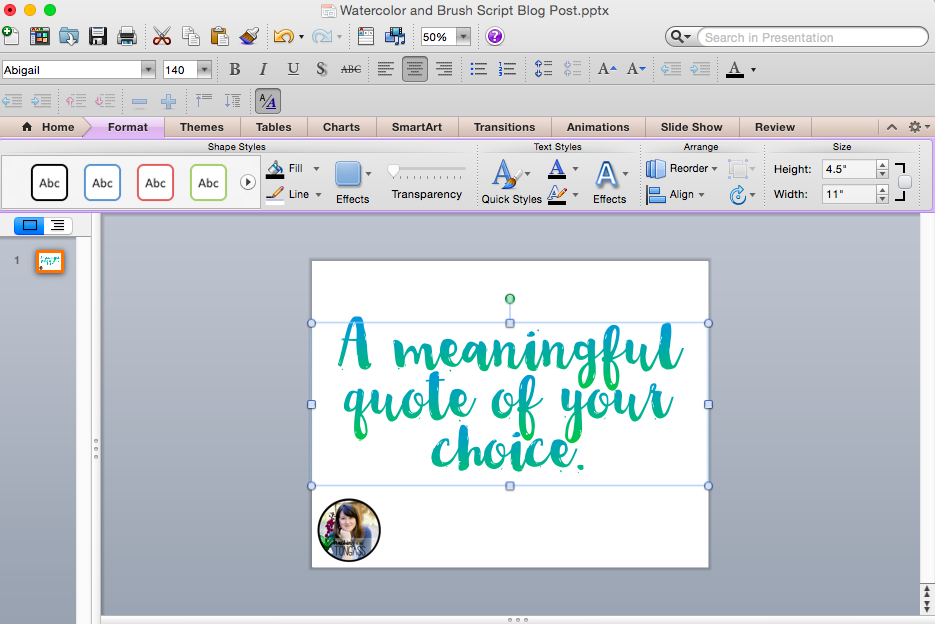Open the Transitions tab
The height and width of the screenshot is (624, 935).
(x=504, y=127)
